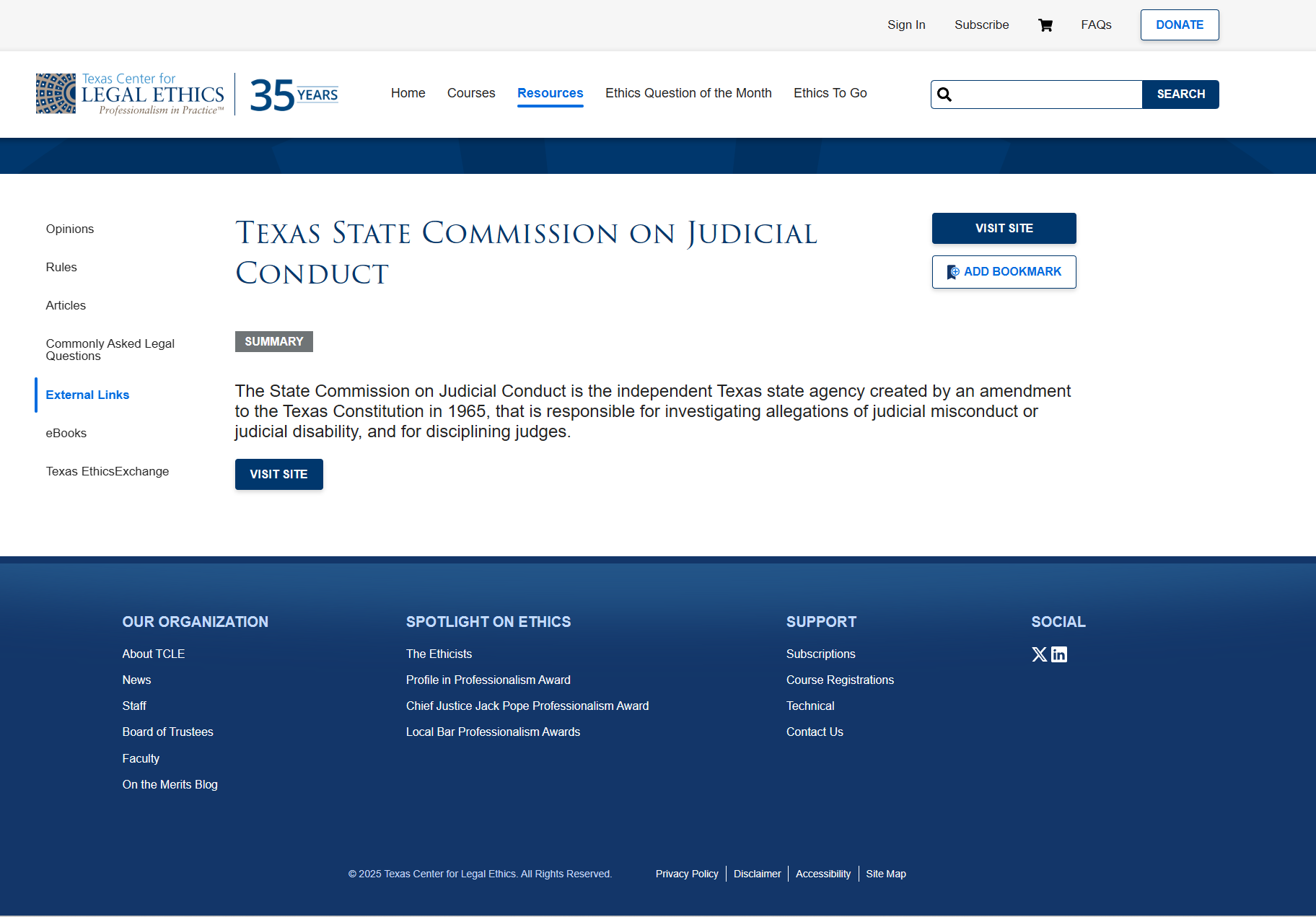Image resolution: width=1316 pixels, height=917 pixels.
Task: Open Opinions in the sidebar
Action: [x=70, y=229]
